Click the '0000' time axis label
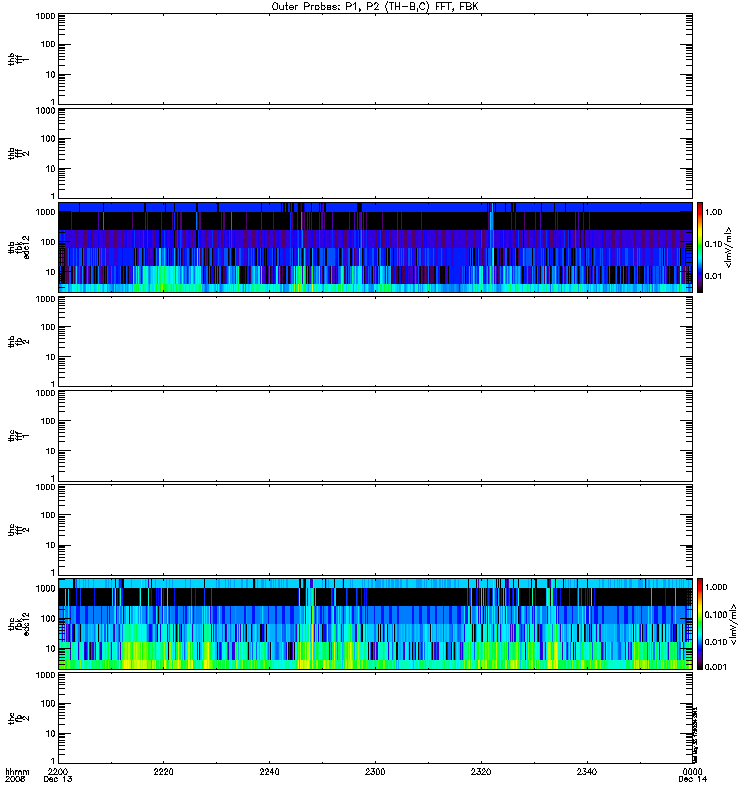The image size is (750, 800). (x=692, y=771)
